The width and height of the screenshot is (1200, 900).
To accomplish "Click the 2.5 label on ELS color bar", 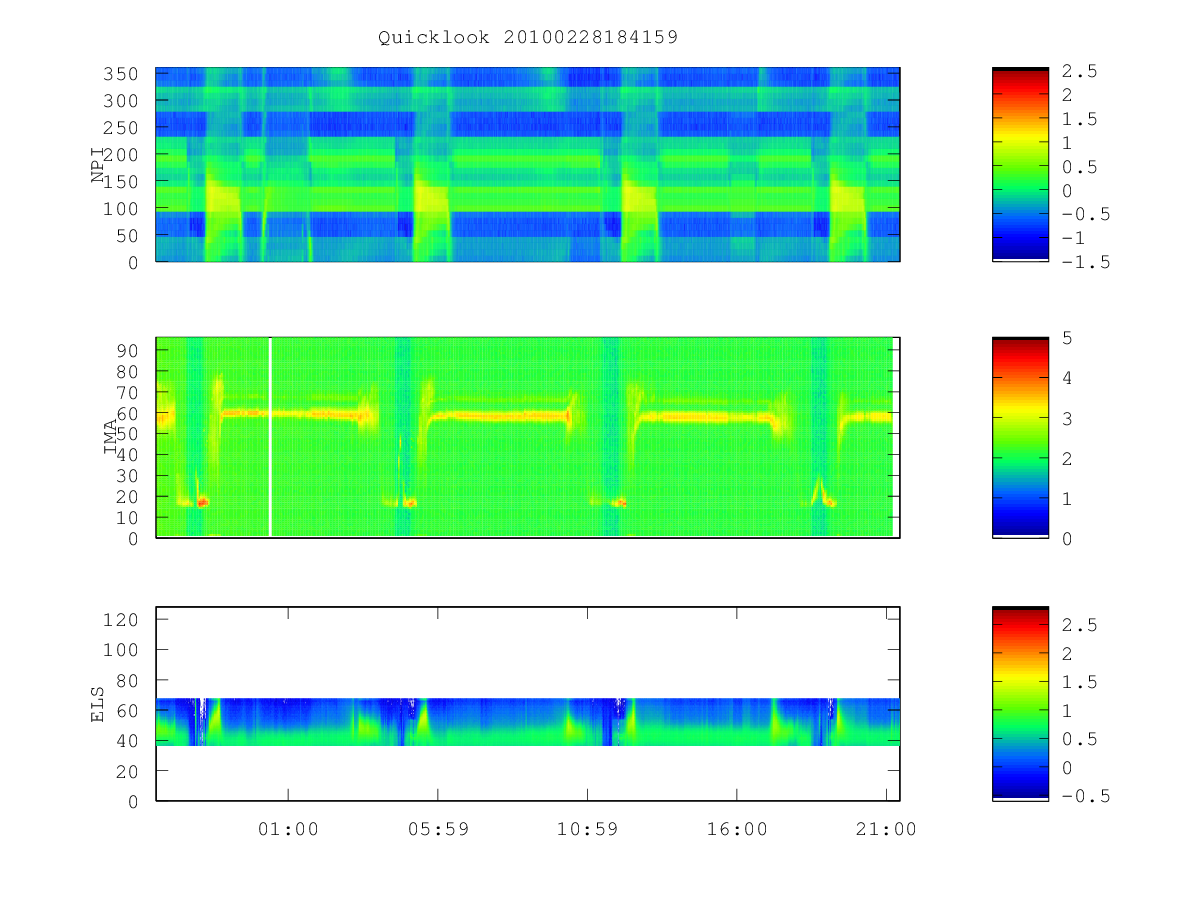I will coord(1079,625).
